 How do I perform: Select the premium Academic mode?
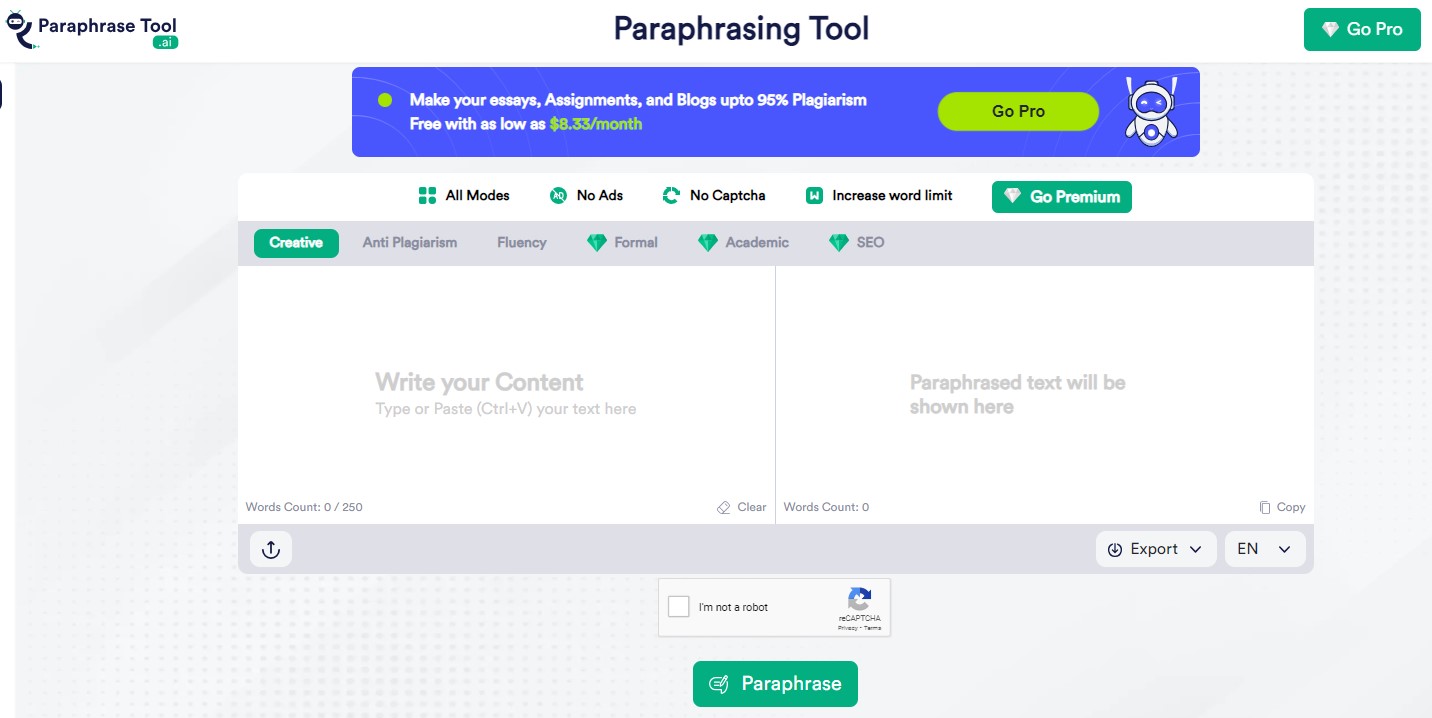coord(743,243)
